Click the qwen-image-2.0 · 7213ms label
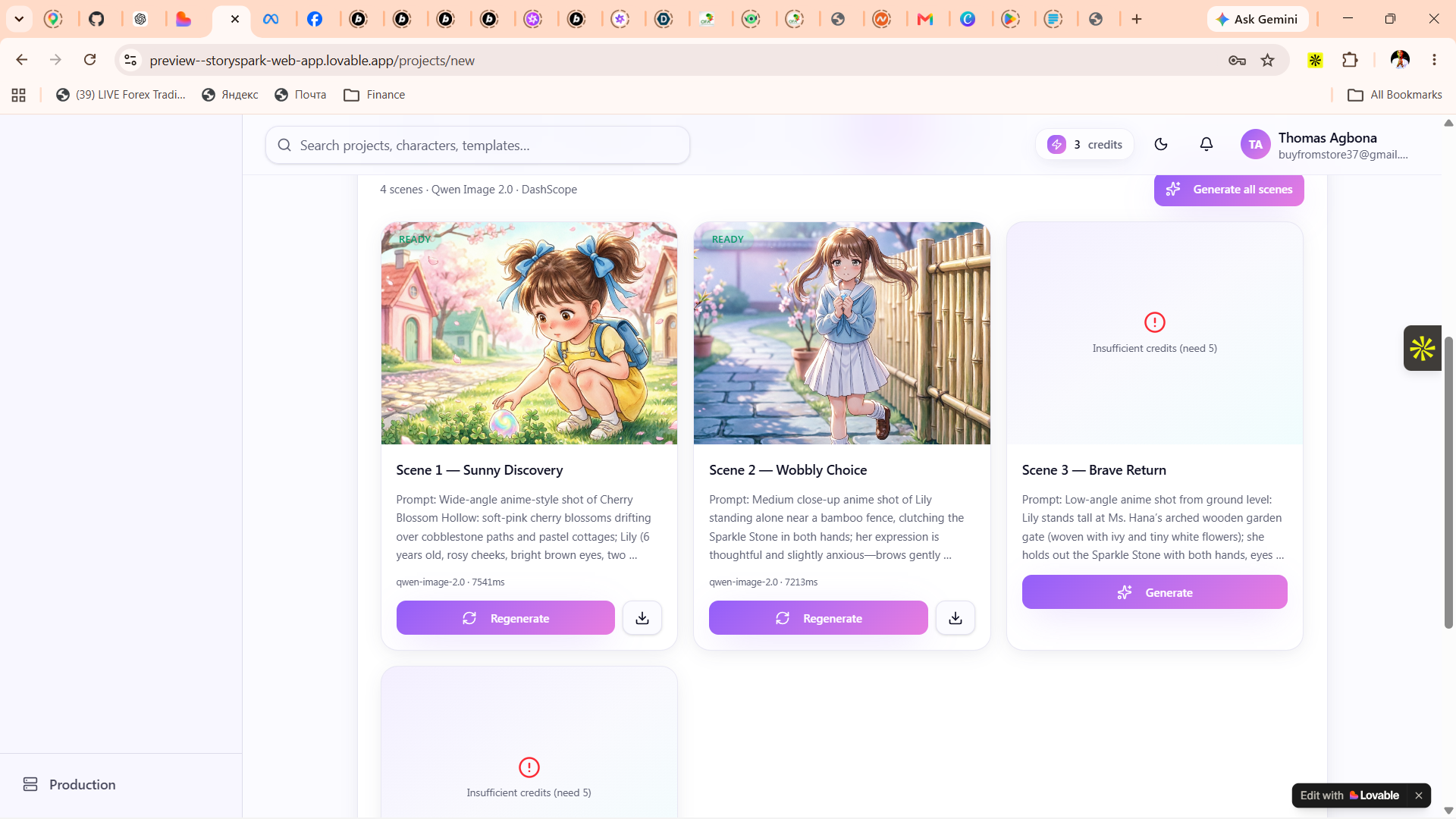Image resolution: width=1456 pixels, height=819 pixels. tap(764, 582)
